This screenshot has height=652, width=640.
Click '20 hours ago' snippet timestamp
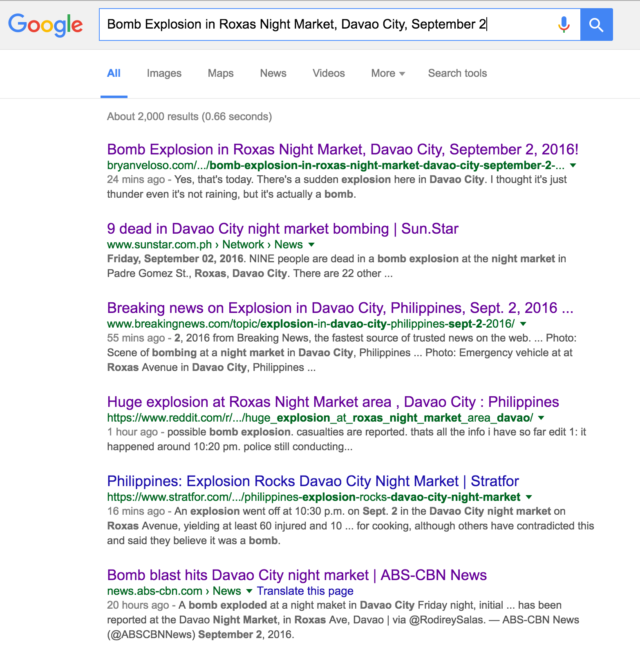pos(138,605)
